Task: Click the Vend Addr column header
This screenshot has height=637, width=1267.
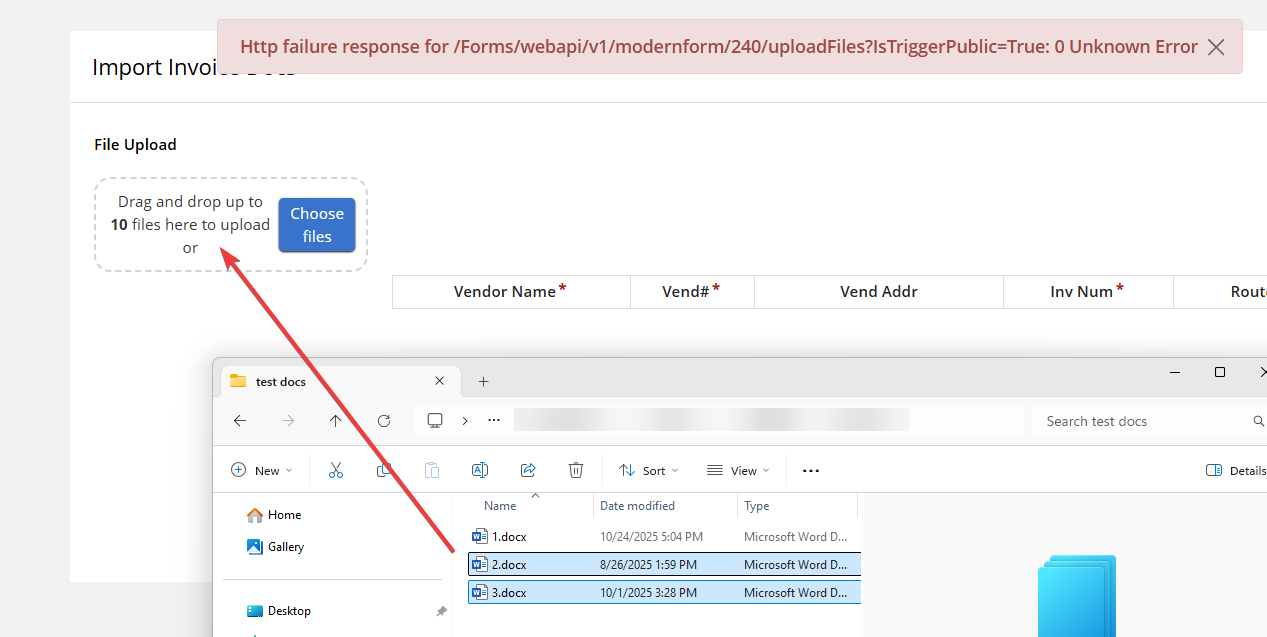Action: [x=879, y=292]
